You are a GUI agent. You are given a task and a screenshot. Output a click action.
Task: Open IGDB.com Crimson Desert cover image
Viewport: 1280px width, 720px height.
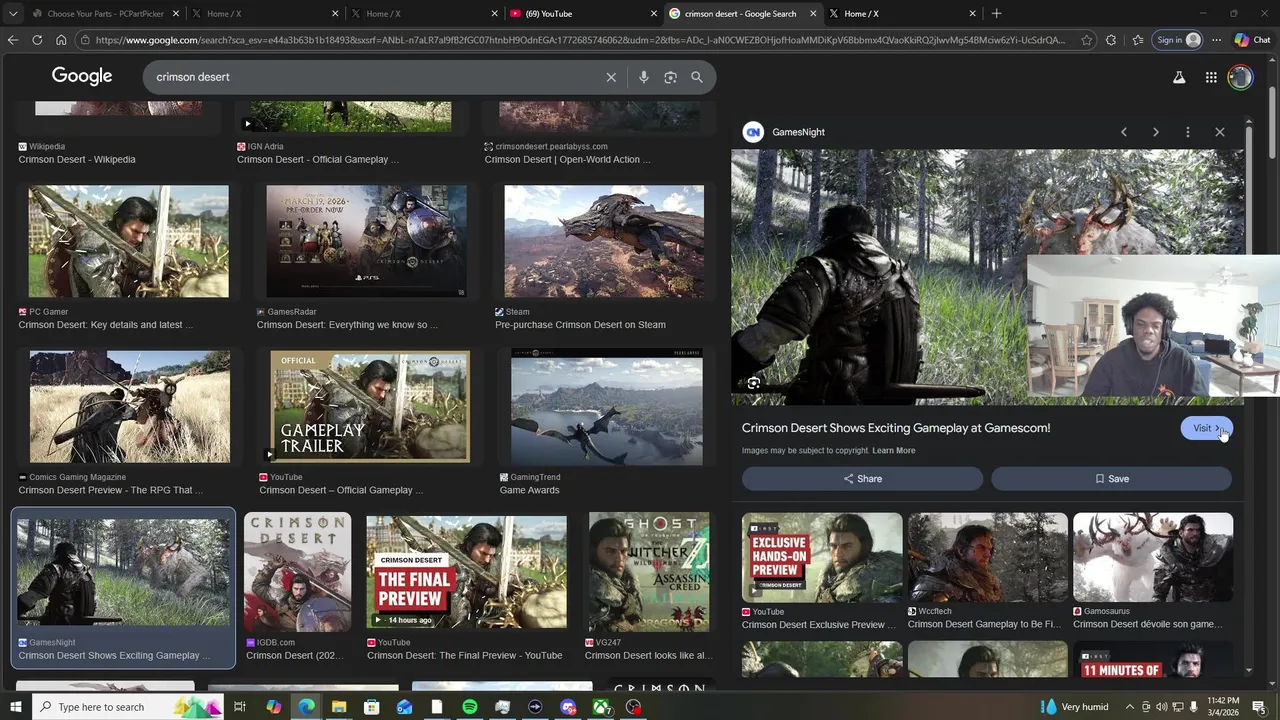click(297, 572)
